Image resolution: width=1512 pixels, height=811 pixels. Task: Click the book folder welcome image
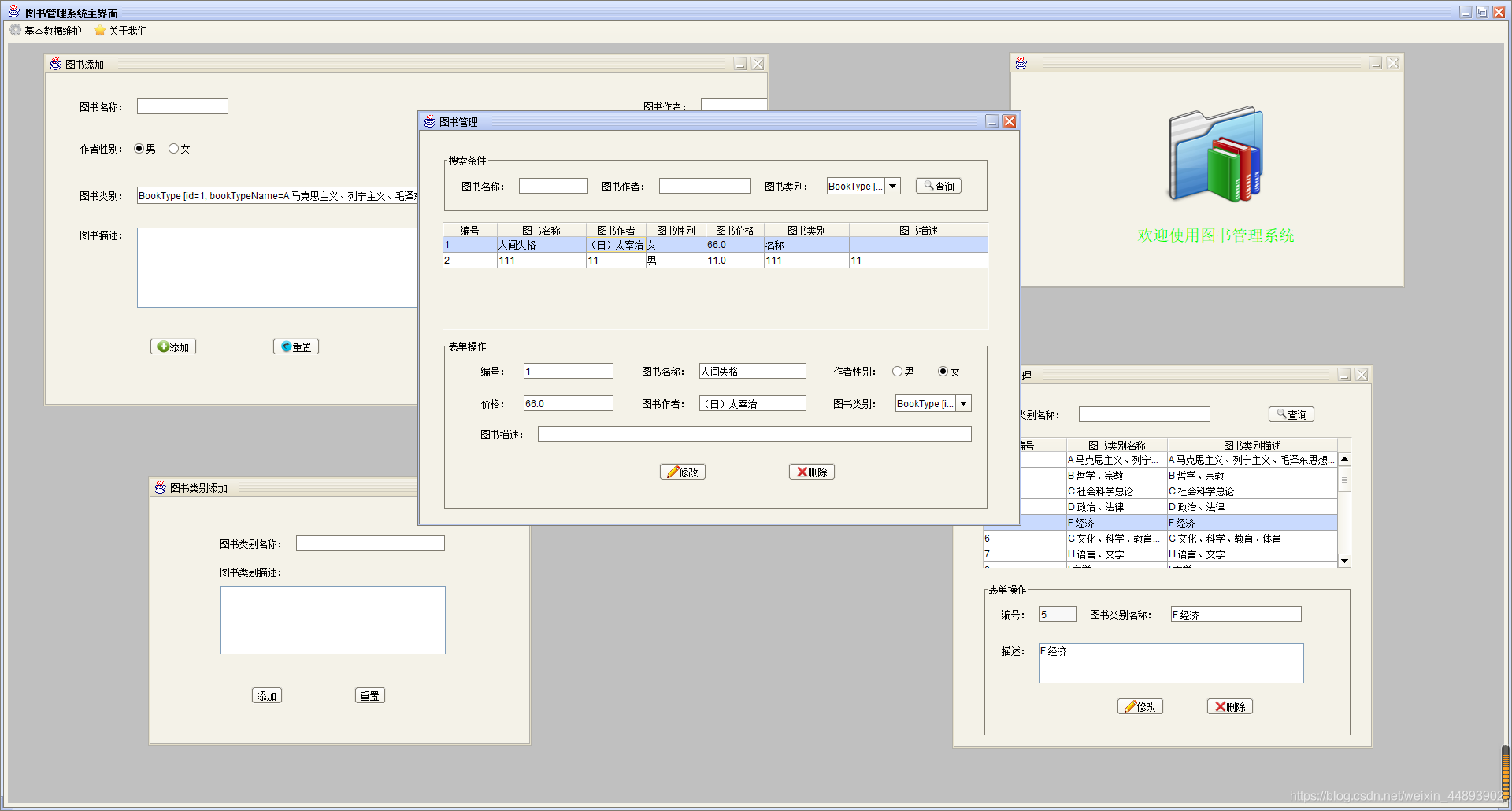(x=1216, y=155)
